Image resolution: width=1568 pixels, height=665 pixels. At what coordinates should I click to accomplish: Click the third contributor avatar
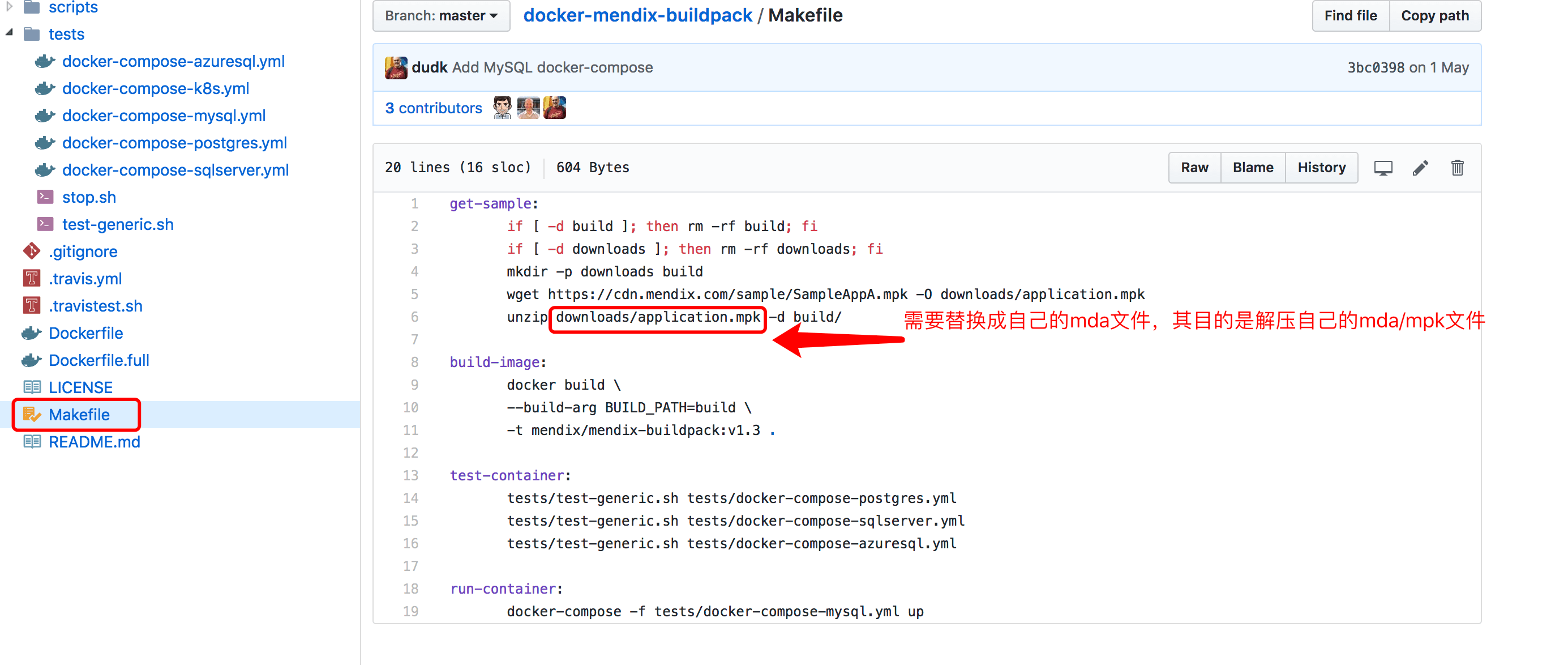(555, 108)
